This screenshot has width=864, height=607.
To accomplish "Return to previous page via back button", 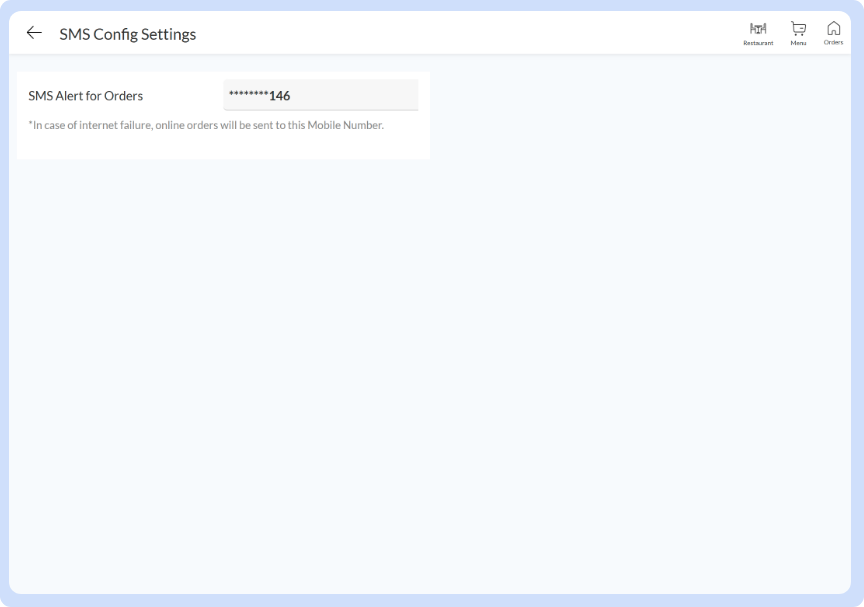I will coord(34,32).
